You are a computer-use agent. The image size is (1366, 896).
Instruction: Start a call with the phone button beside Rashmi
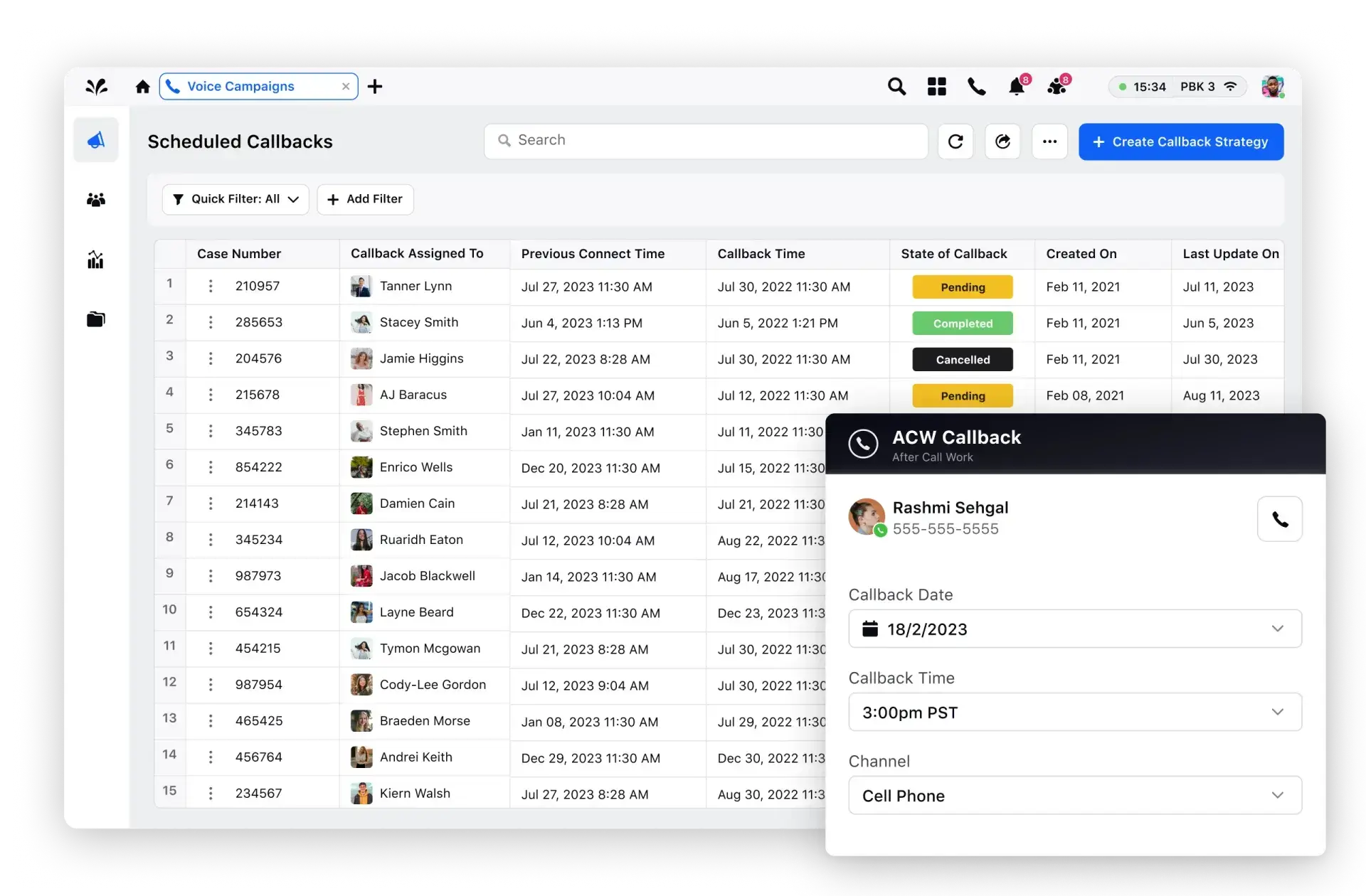pos(1280,518)
